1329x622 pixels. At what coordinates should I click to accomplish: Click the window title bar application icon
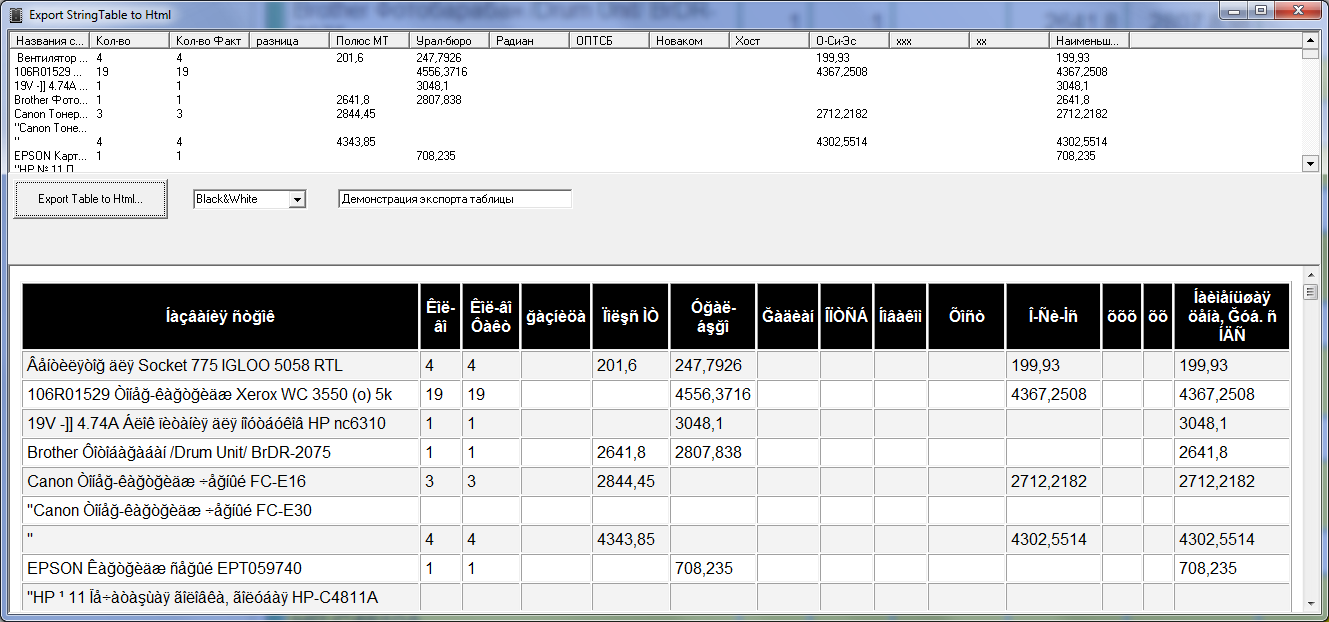click(x=16, y=15)
